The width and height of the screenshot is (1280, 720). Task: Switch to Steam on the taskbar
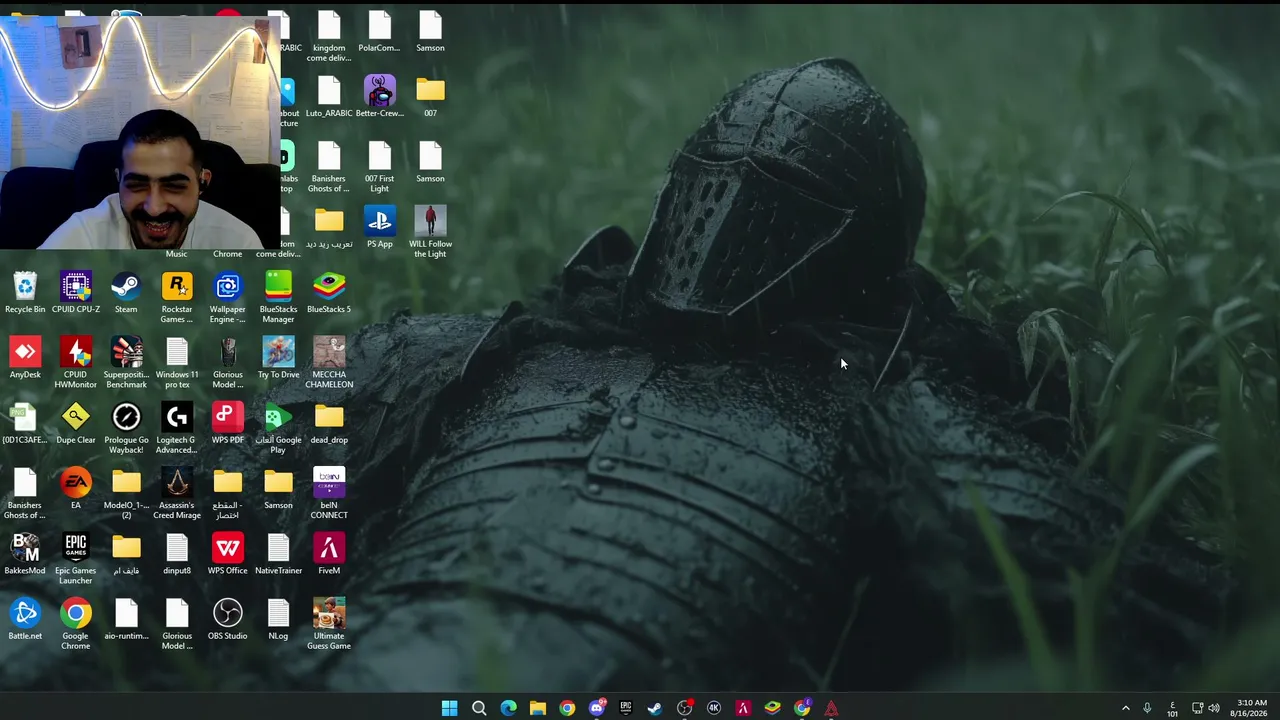point(655,708)
